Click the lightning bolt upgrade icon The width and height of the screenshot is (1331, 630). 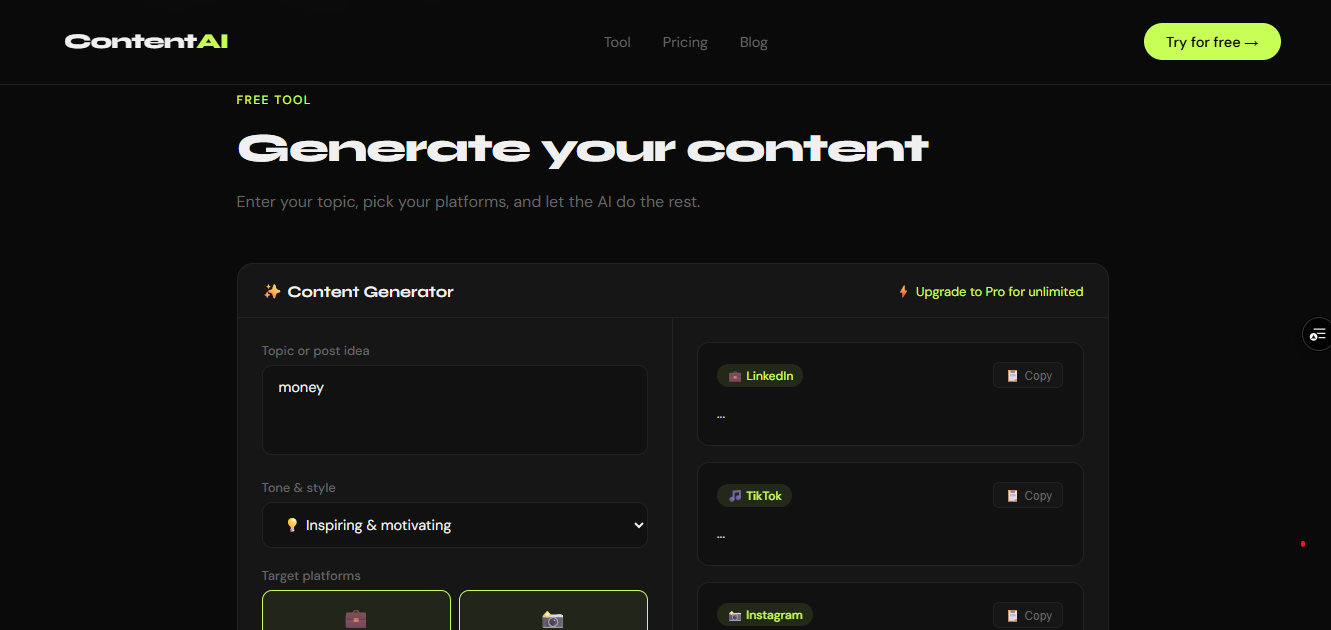[903, 292]
